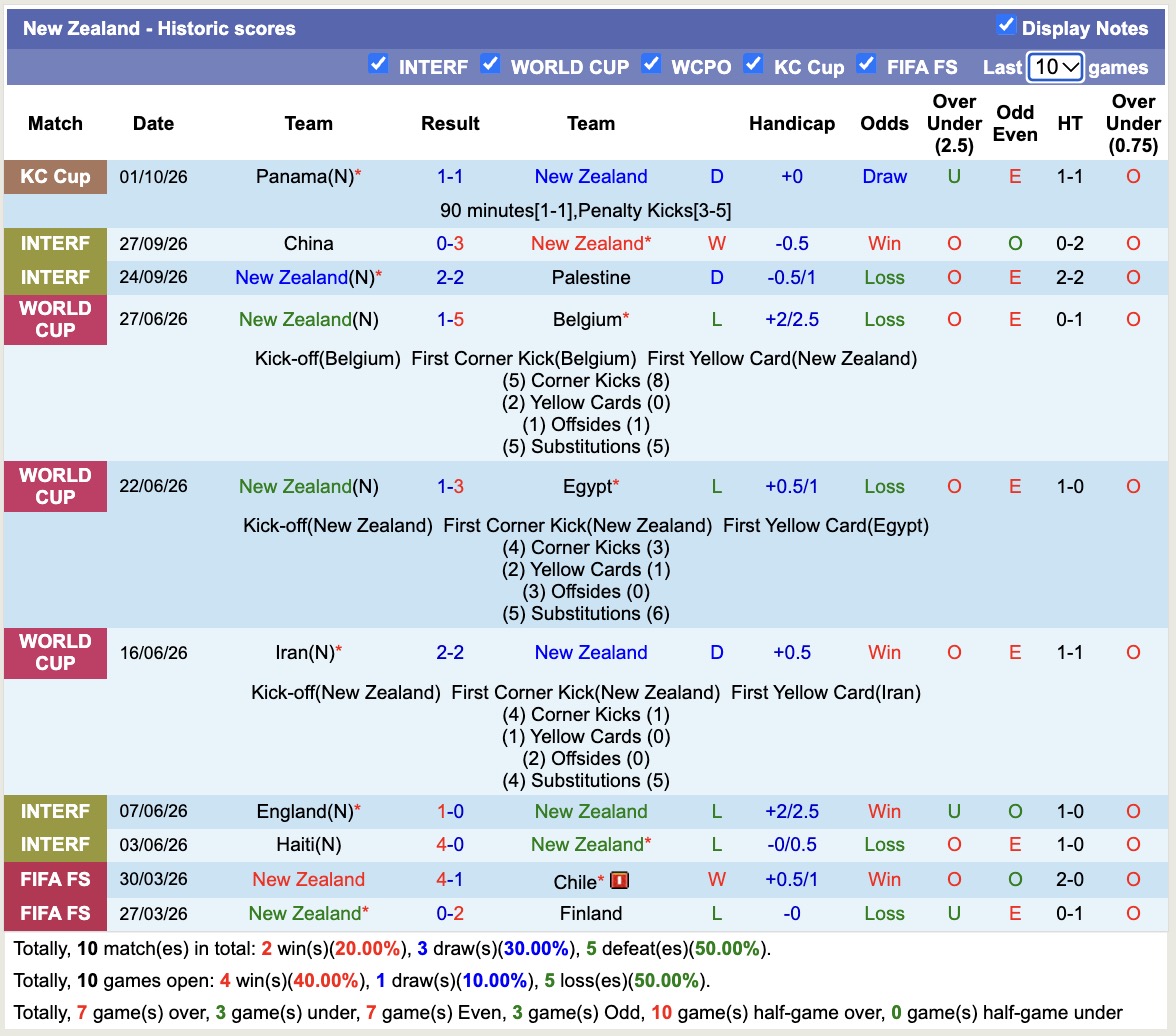
Task: Open the Panama team link
Action: [304, 177]
